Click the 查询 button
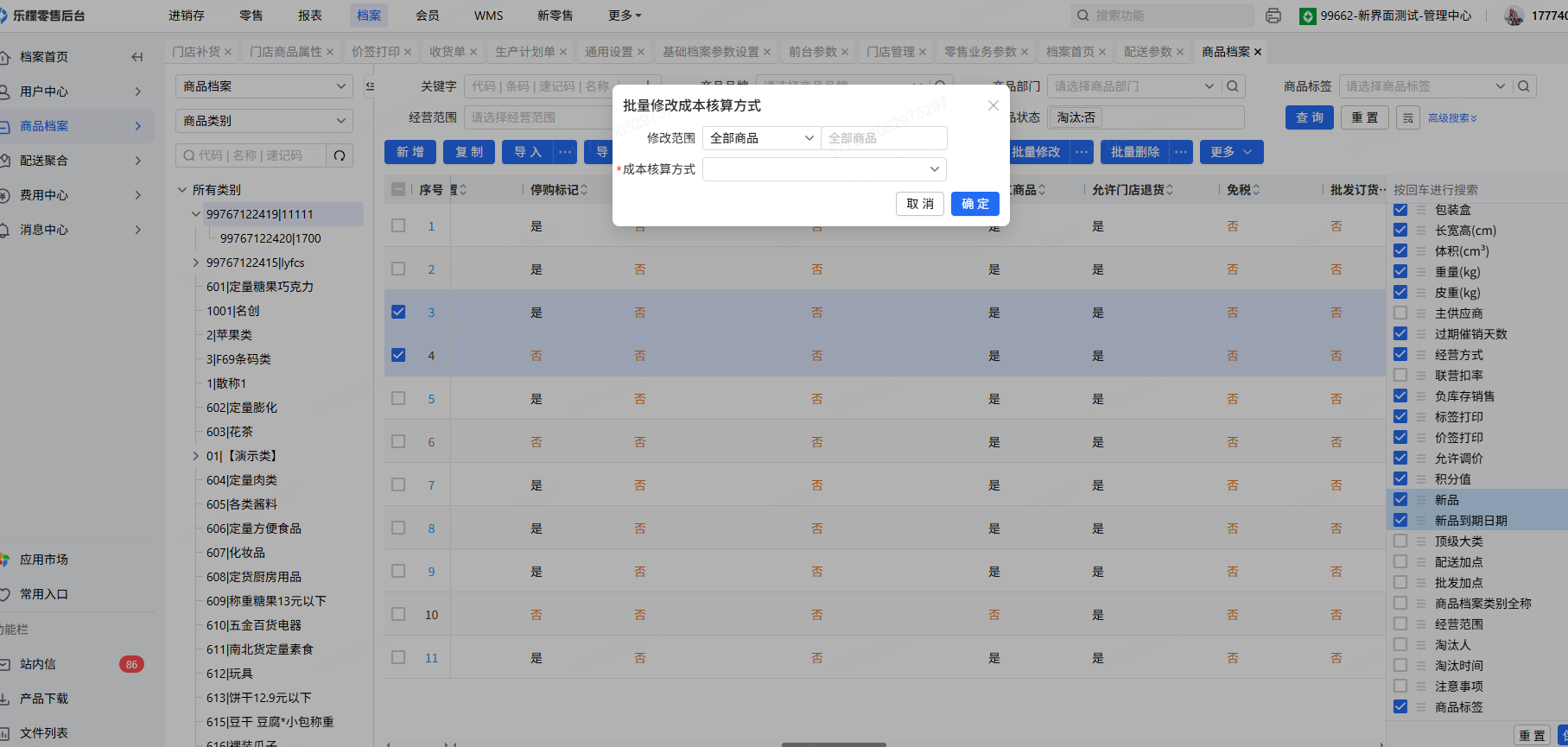Screen dimensions: 1568x747 tap(1310, 117)
